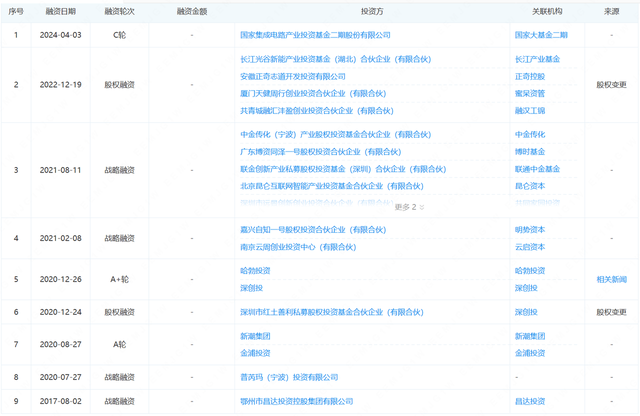Viewport: 640px width, 416px height.
Task: Select the date cell 2020-12-24
Action: [x=60, y=312]
